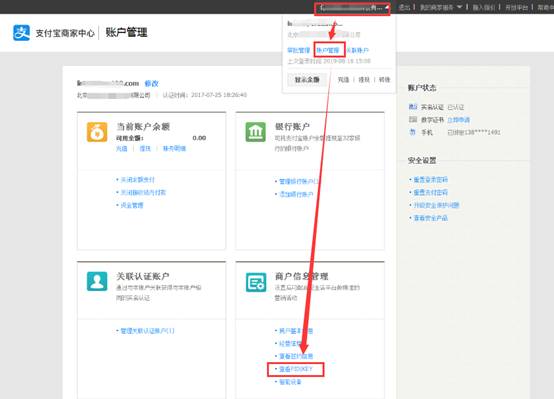Click 立即申请 next to 数字证书
This screenshot has height=399, width=554.
tap(459, 120)
